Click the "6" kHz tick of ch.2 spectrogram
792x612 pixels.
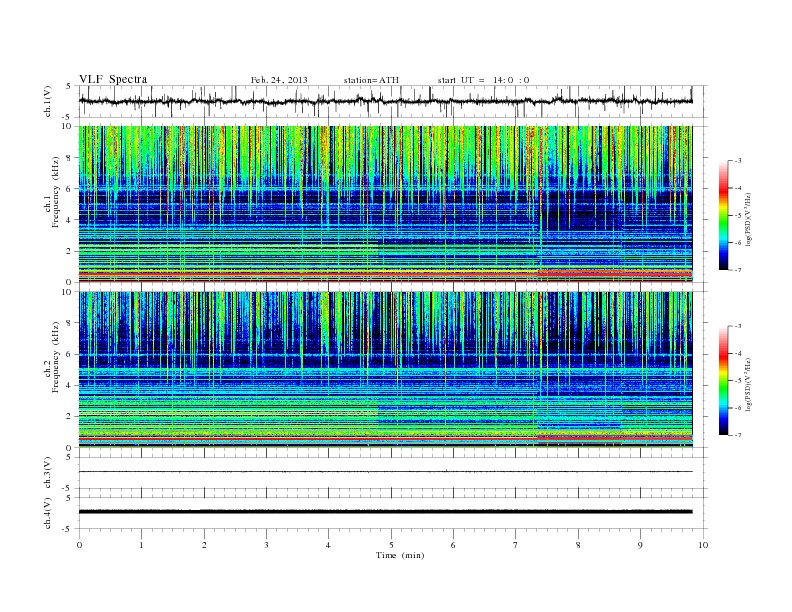(70, 354)
